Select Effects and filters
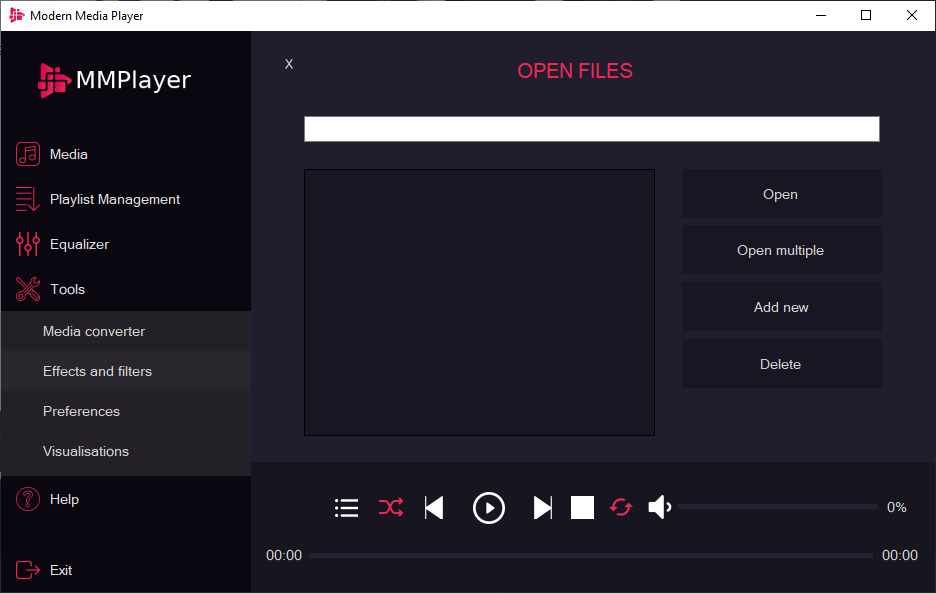936x593 pixels. pos(125,371)
